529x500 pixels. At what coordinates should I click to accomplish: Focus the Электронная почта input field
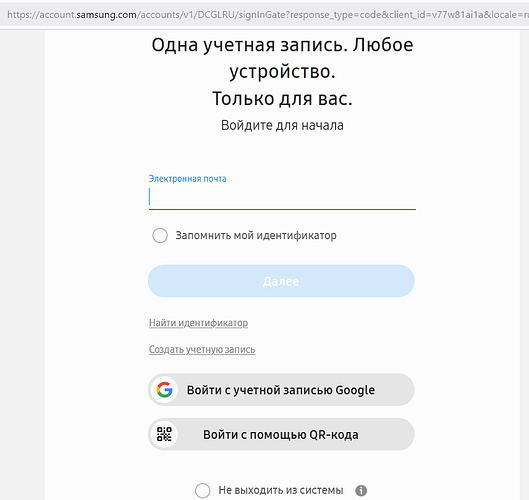(x=282, y=197)
